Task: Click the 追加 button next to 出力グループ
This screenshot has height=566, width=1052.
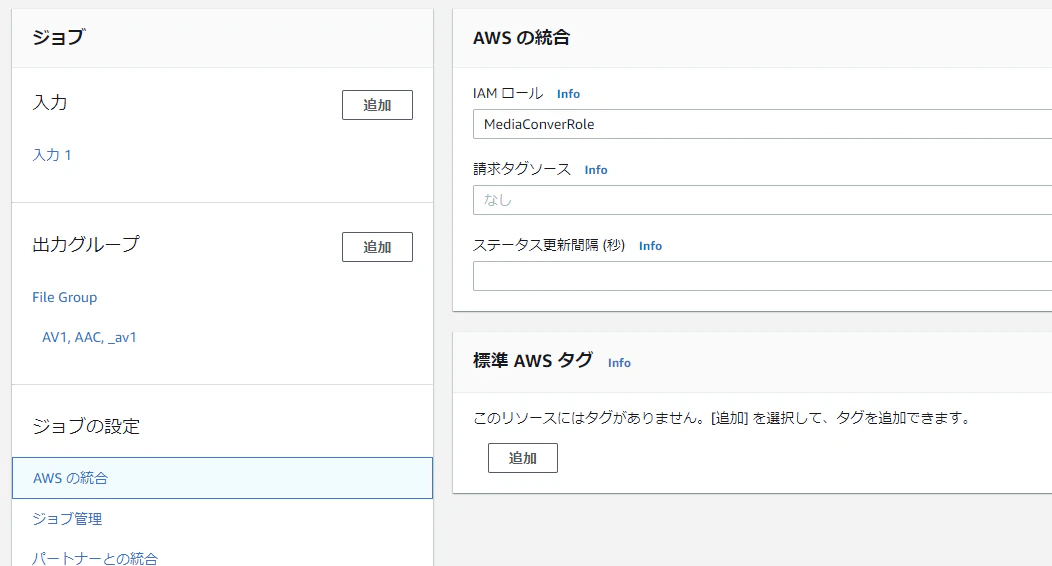Action: (377, 247)
